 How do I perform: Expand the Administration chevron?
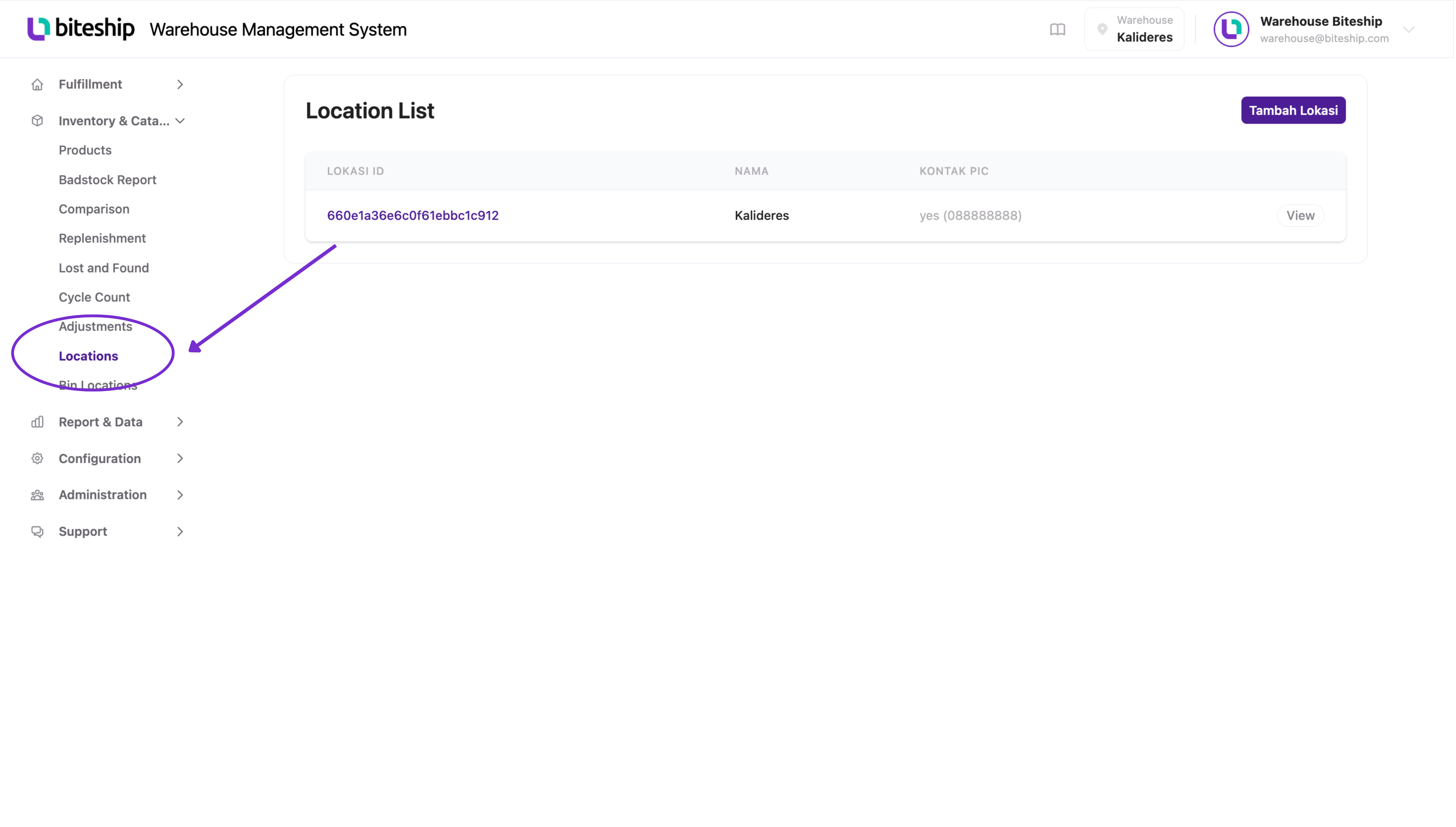[180, 495]
